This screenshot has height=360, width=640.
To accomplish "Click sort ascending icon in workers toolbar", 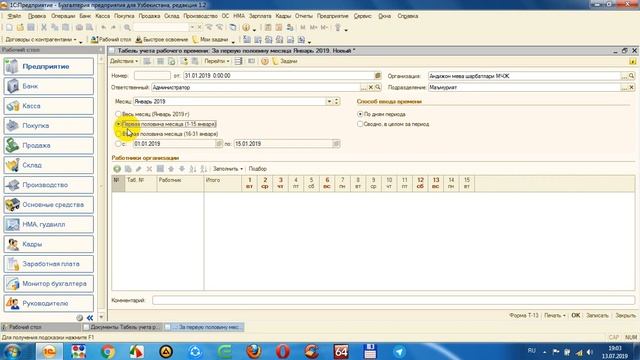I will [x=193, y=169].
